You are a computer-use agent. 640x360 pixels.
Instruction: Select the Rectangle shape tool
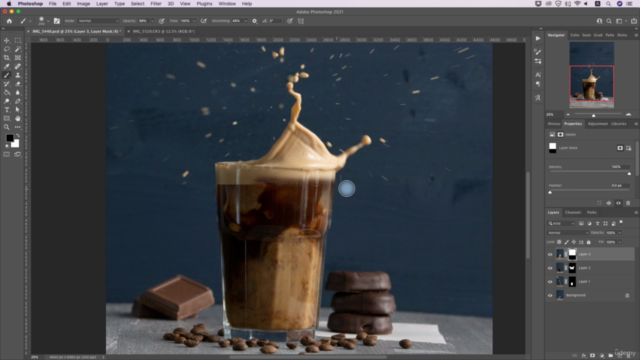click(x=7, y=118)
